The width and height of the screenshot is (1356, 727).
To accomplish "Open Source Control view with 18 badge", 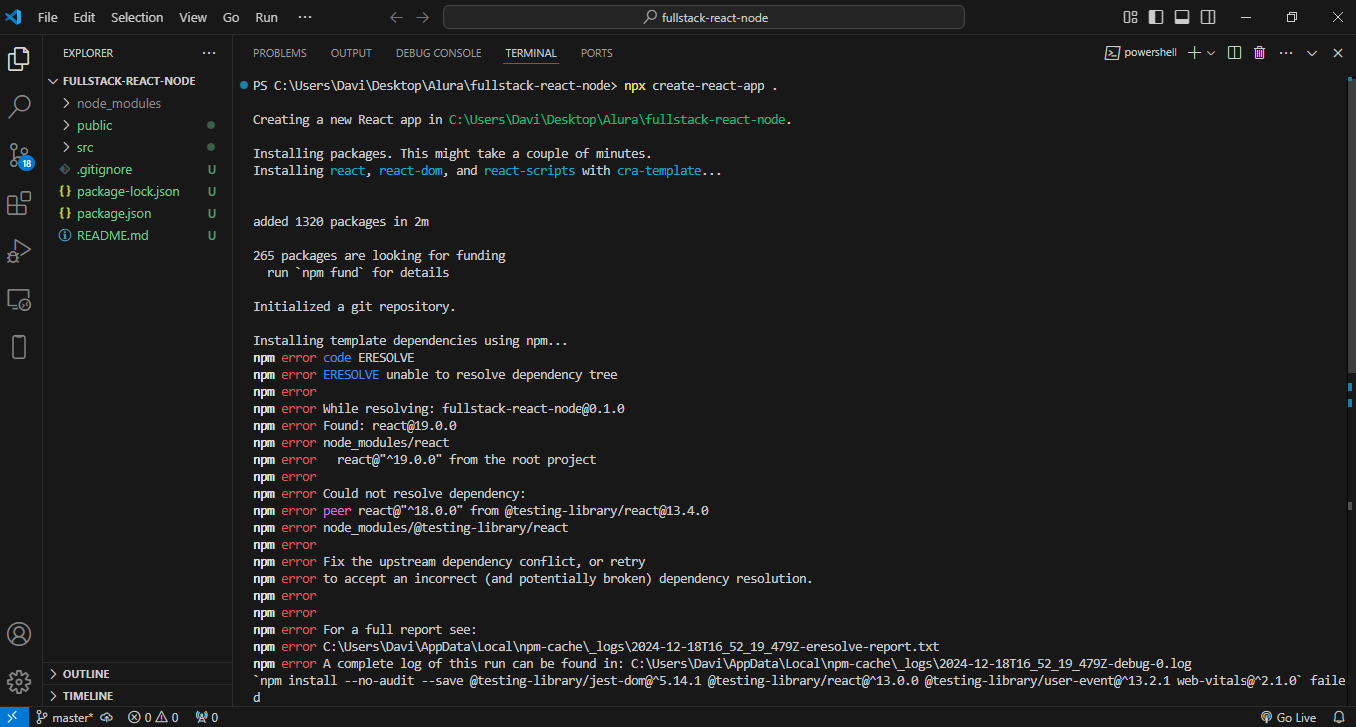I will [x=19, y=155].
